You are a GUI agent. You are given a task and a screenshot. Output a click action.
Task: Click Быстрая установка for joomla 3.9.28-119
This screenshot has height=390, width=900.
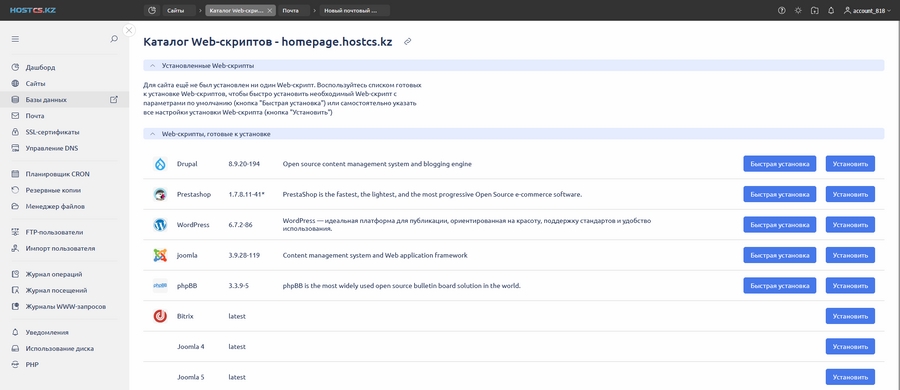click(x=779, y=255)
